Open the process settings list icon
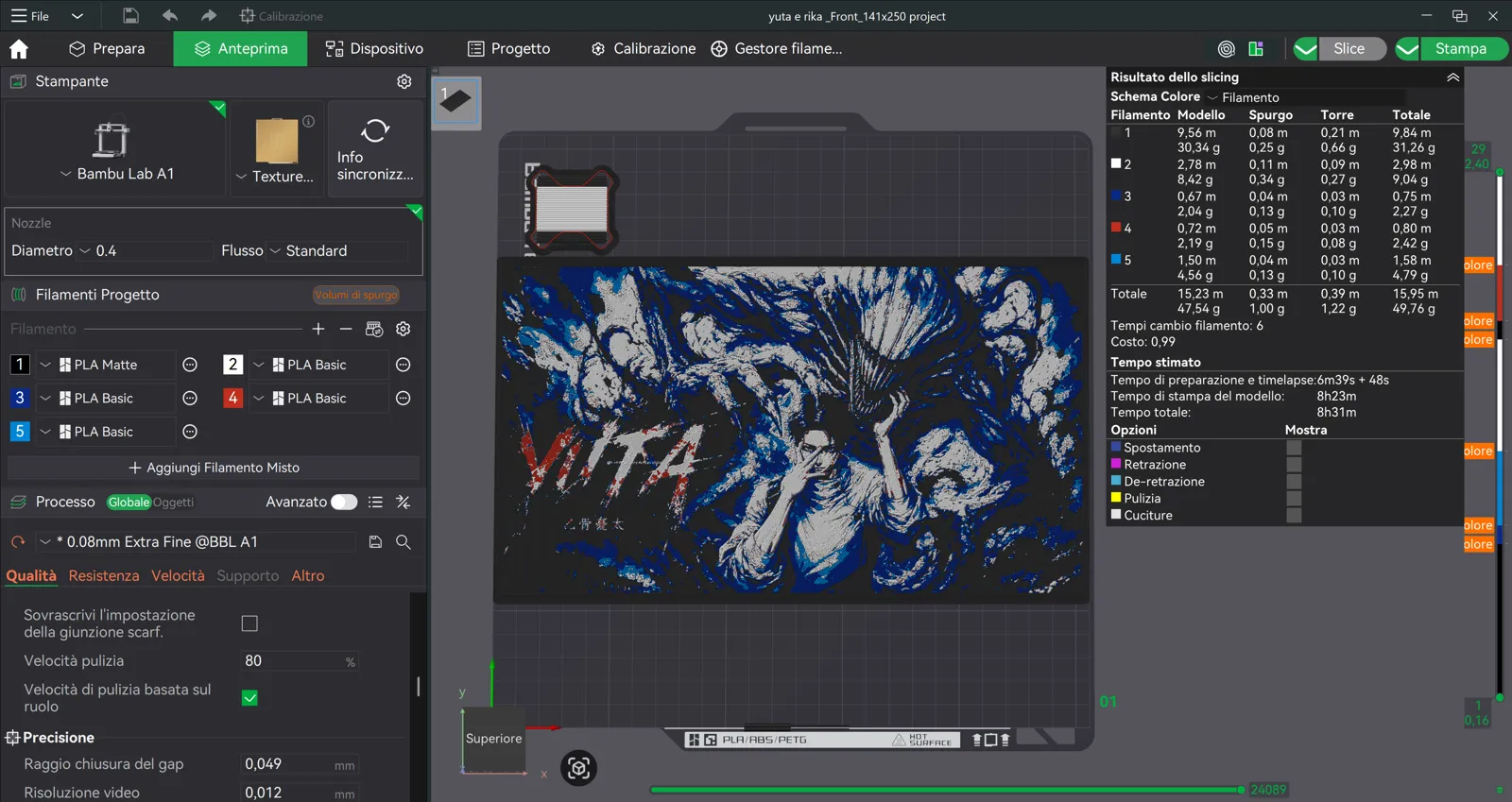Viewport: 1512px width, 802px height. tap(375, 503)
